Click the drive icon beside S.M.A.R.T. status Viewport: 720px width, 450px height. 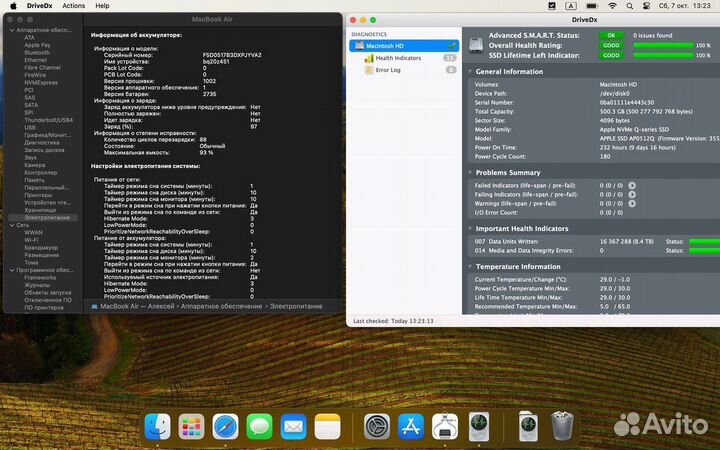476,45
